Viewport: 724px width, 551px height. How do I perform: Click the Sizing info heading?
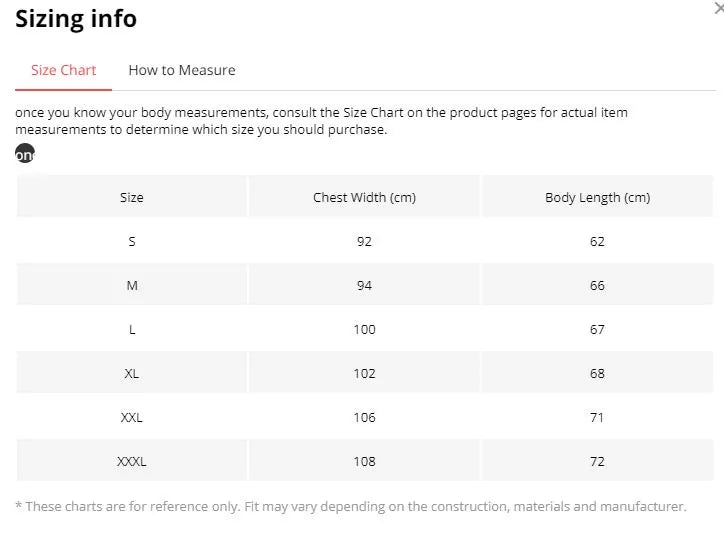(76, 19)
